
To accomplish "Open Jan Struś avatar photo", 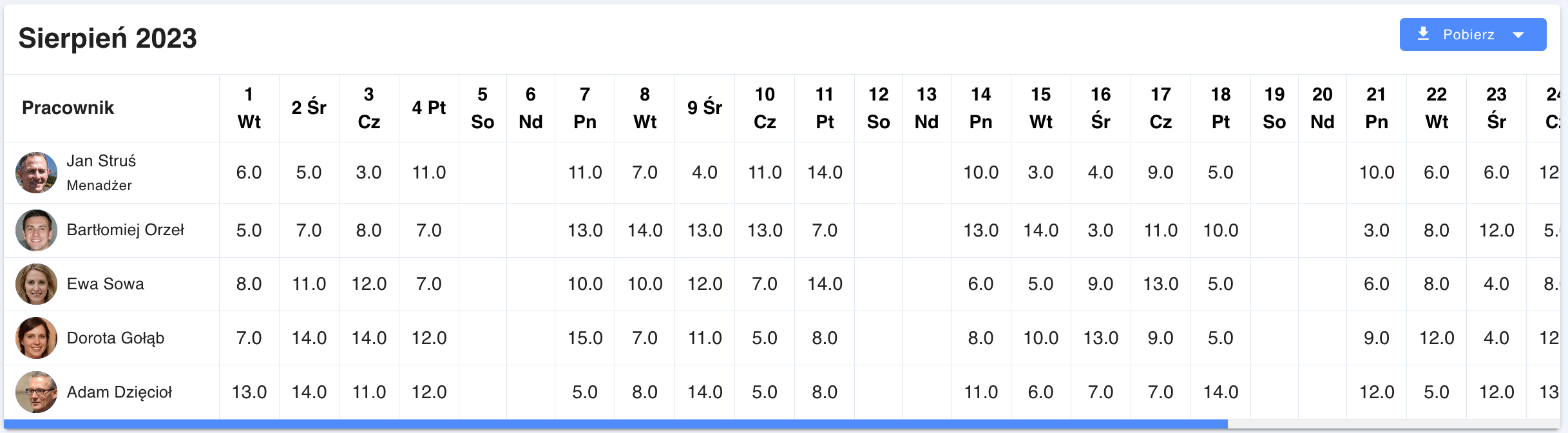I will click(36, 173).
